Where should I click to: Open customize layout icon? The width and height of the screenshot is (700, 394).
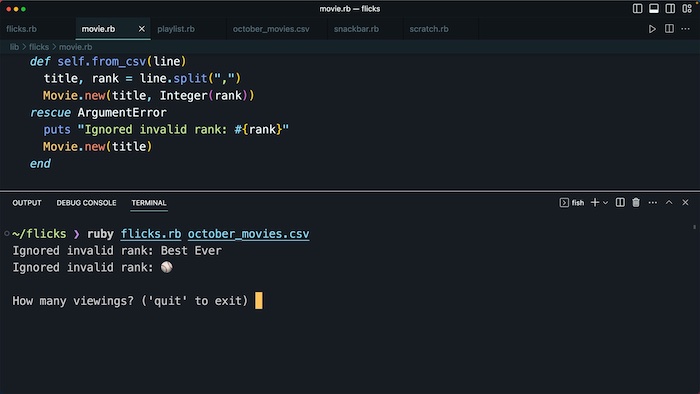click(687, 8)
